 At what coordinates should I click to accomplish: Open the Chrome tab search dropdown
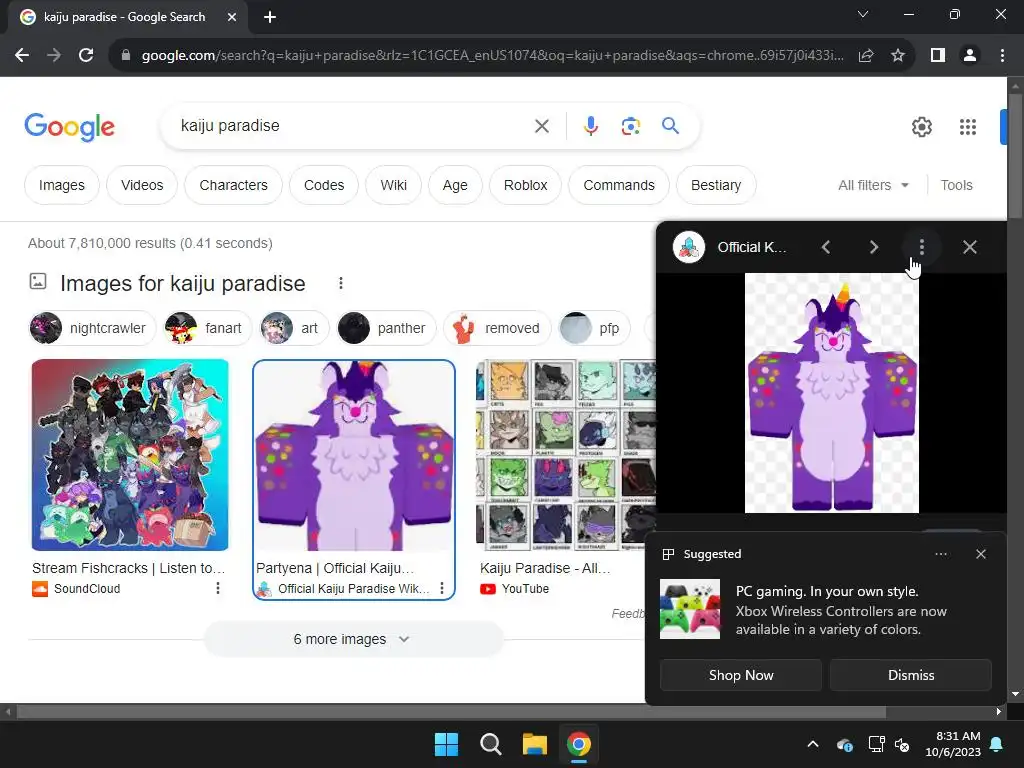[x=863, y=14]
